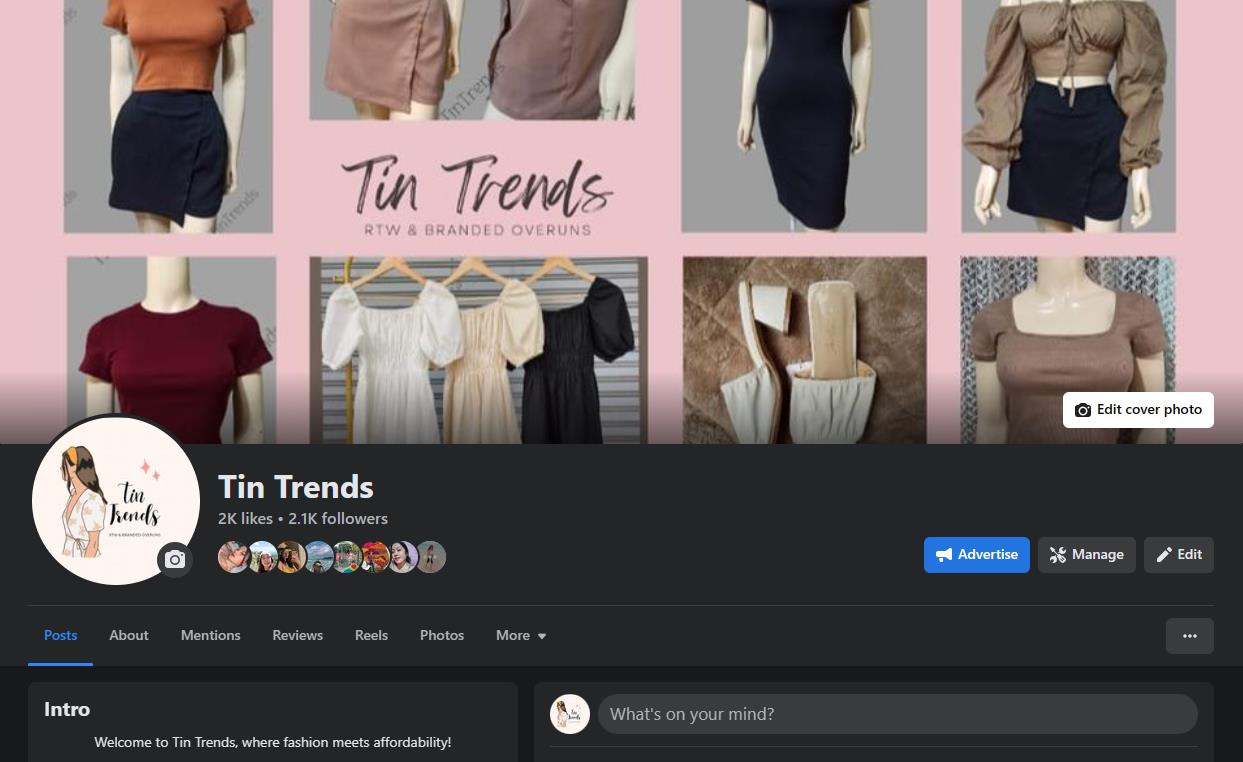The width and height of the screenshot is (1243, 762).
Task: Click the 2.1K followers link
Action: [x=338, y=519]
